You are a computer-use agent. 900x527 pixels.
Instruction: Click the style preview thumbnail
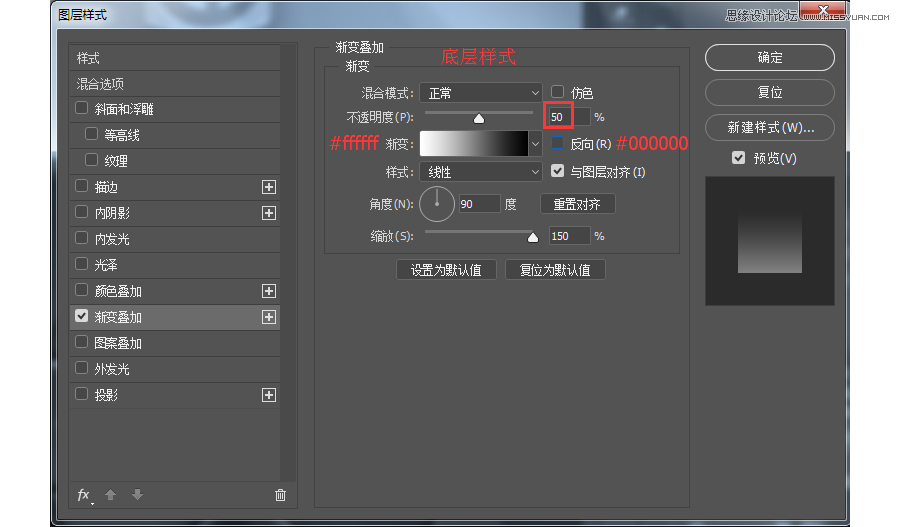pos(770,241)
